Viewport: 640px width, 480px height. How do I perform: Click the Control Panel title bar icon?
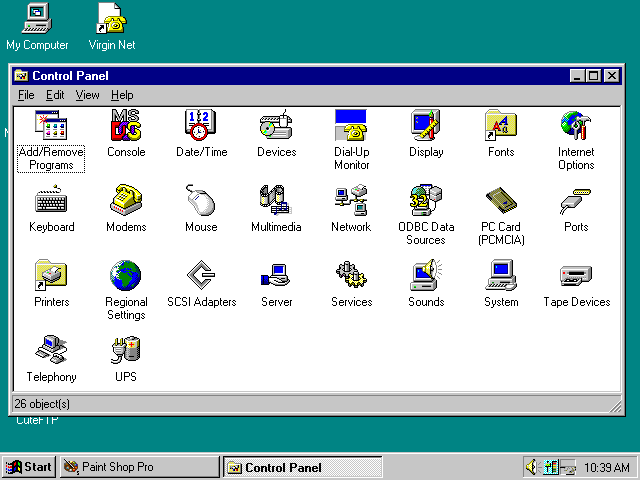pyautogui.click(x=21, y=76)
